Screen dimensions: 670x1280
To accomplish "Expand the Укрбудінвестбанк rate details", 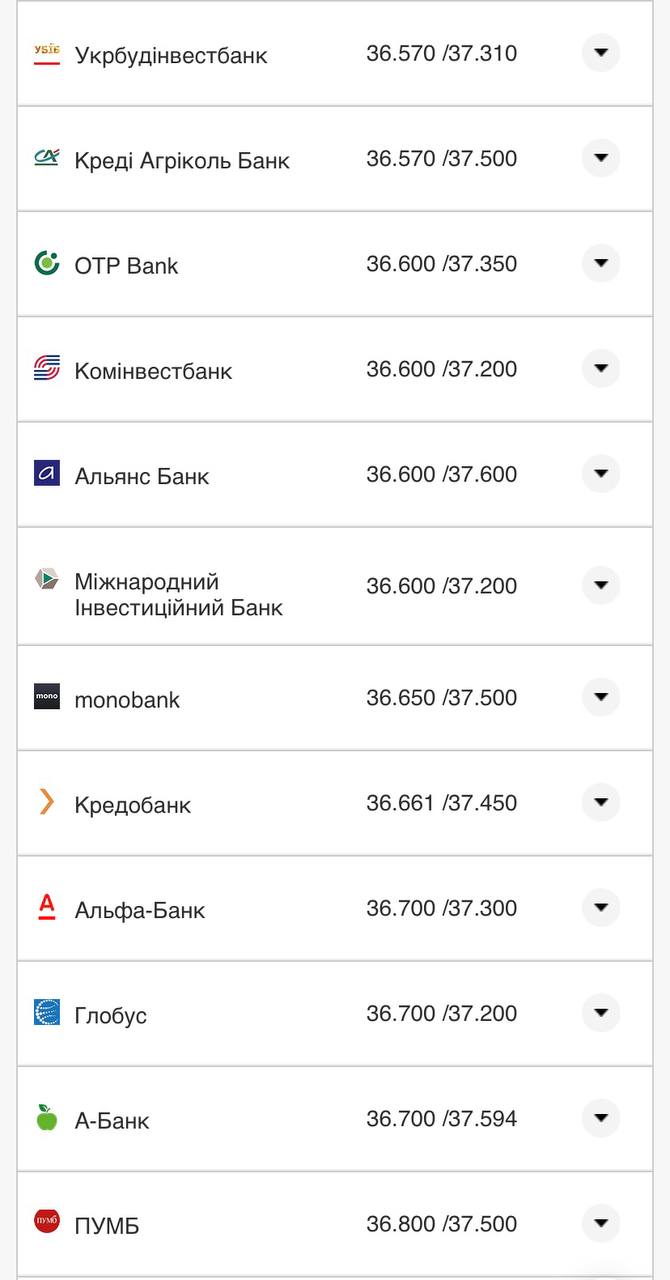I will [x=600, y=52].
